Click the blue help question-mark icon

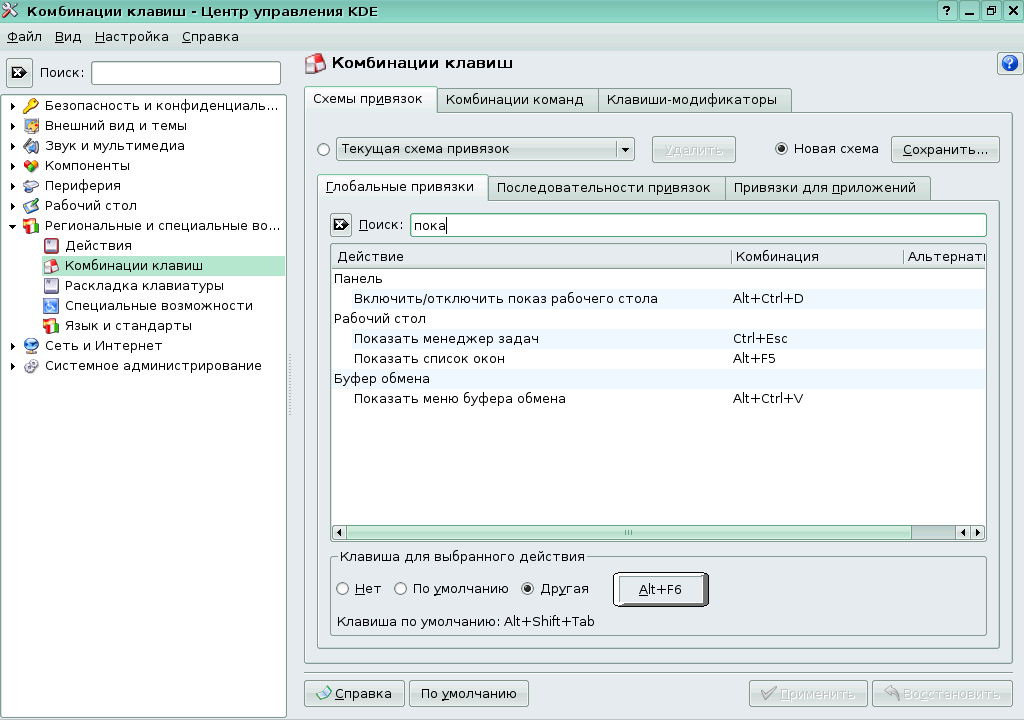coord(1009,64)
